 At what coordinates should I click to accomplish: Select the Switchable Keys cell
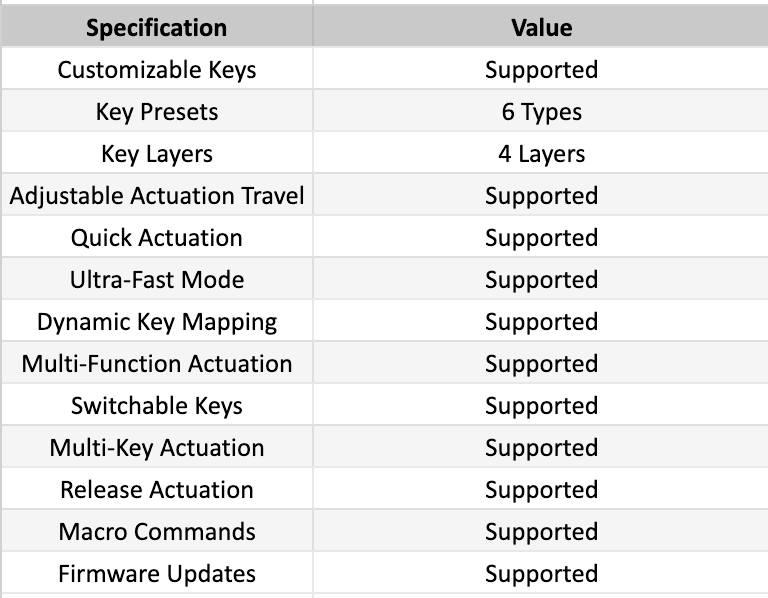[x=156, y=406]
